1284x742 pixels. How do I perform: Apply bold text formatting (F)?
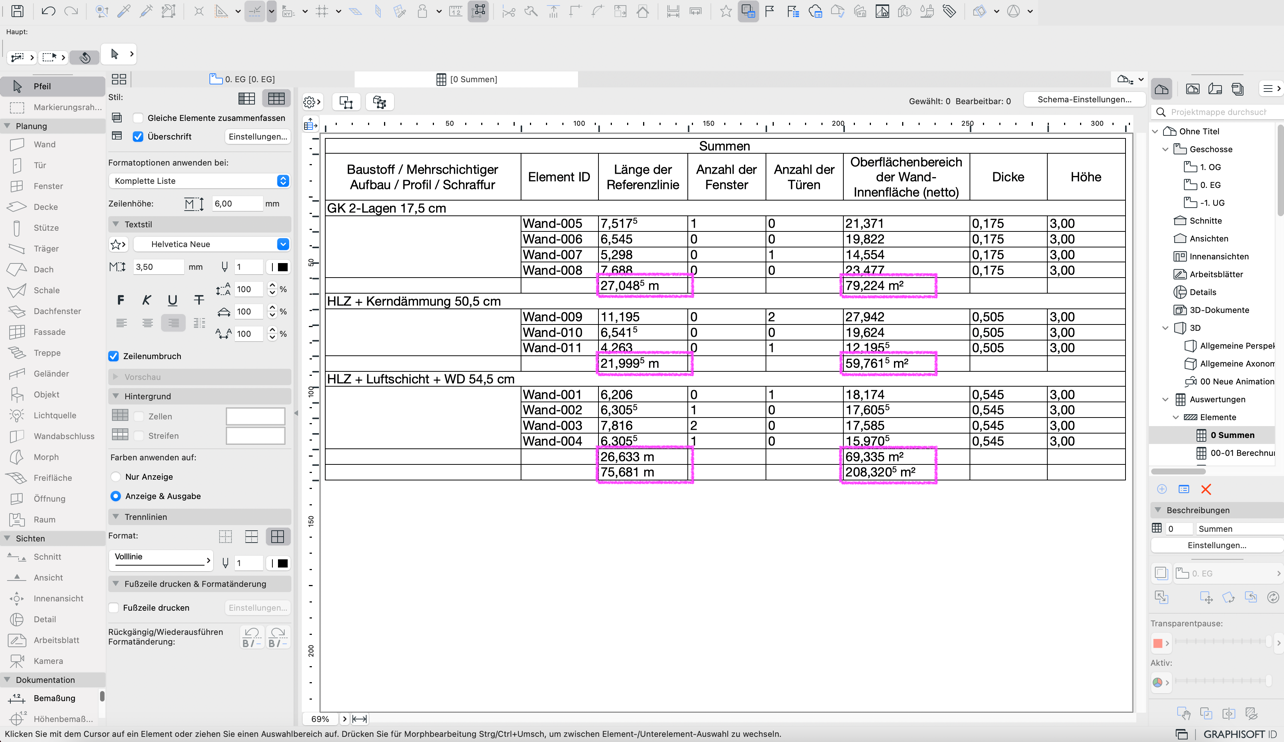point(121,300)
